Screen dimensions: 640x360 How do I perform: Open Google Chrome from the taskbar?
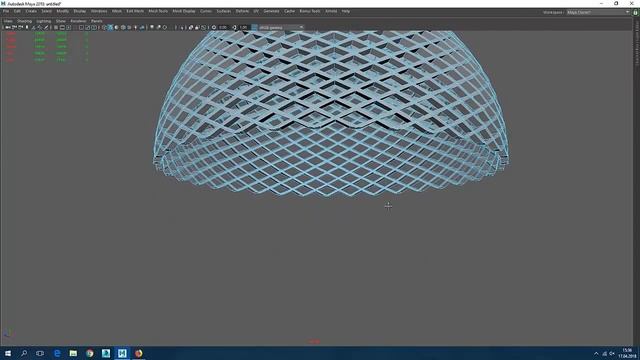(90, 353)
